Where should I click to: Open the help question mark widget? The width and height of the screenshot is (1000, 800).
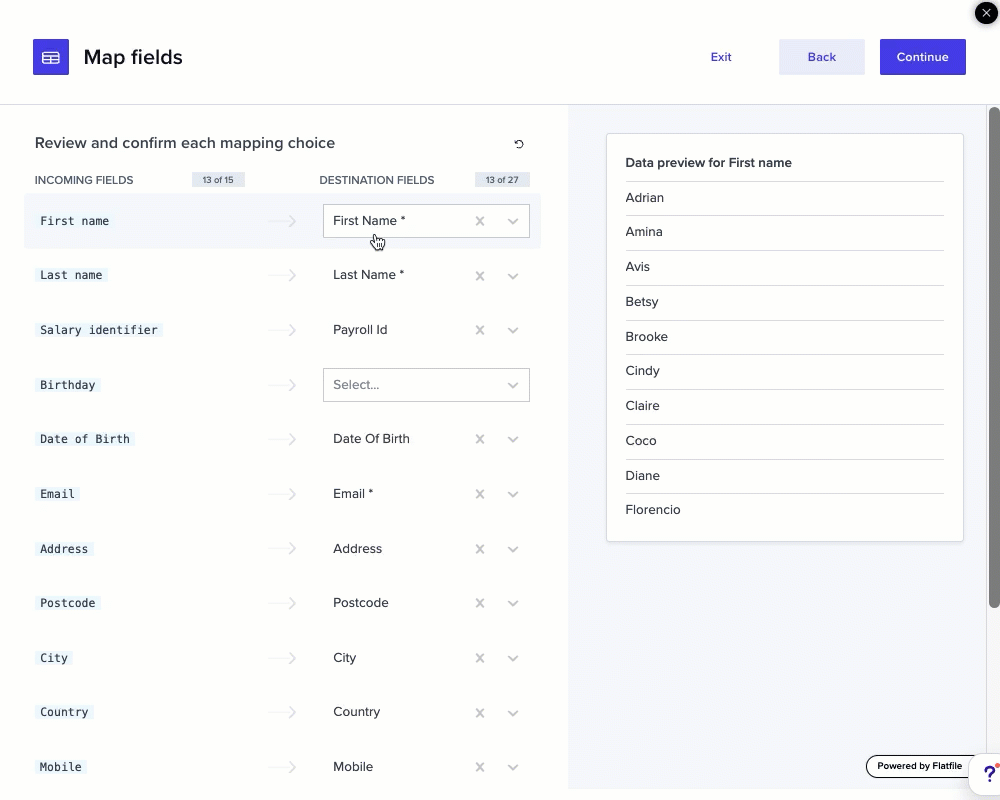(989, 774)
